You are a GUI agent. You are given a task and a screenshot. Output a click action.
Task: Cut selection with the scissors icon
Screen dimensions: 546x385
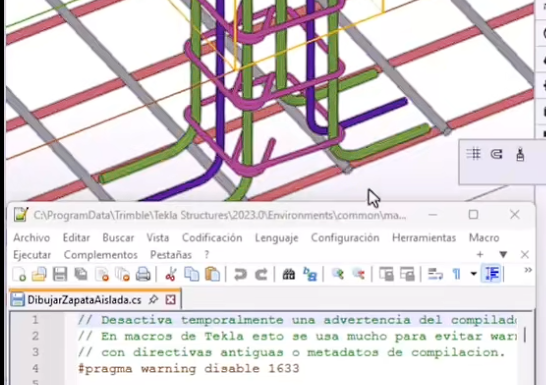170,274
